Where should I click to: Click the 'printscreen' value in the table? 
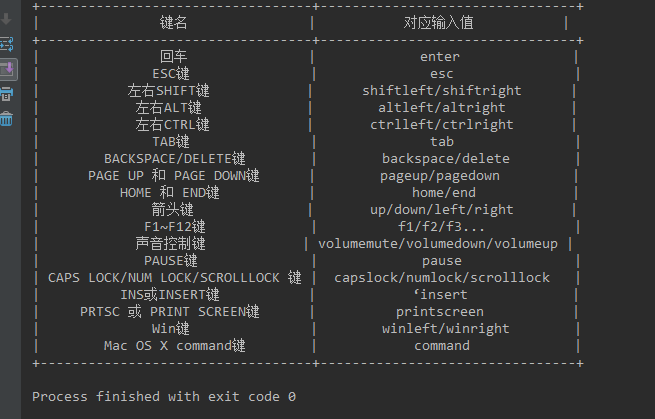pos(439,312)
